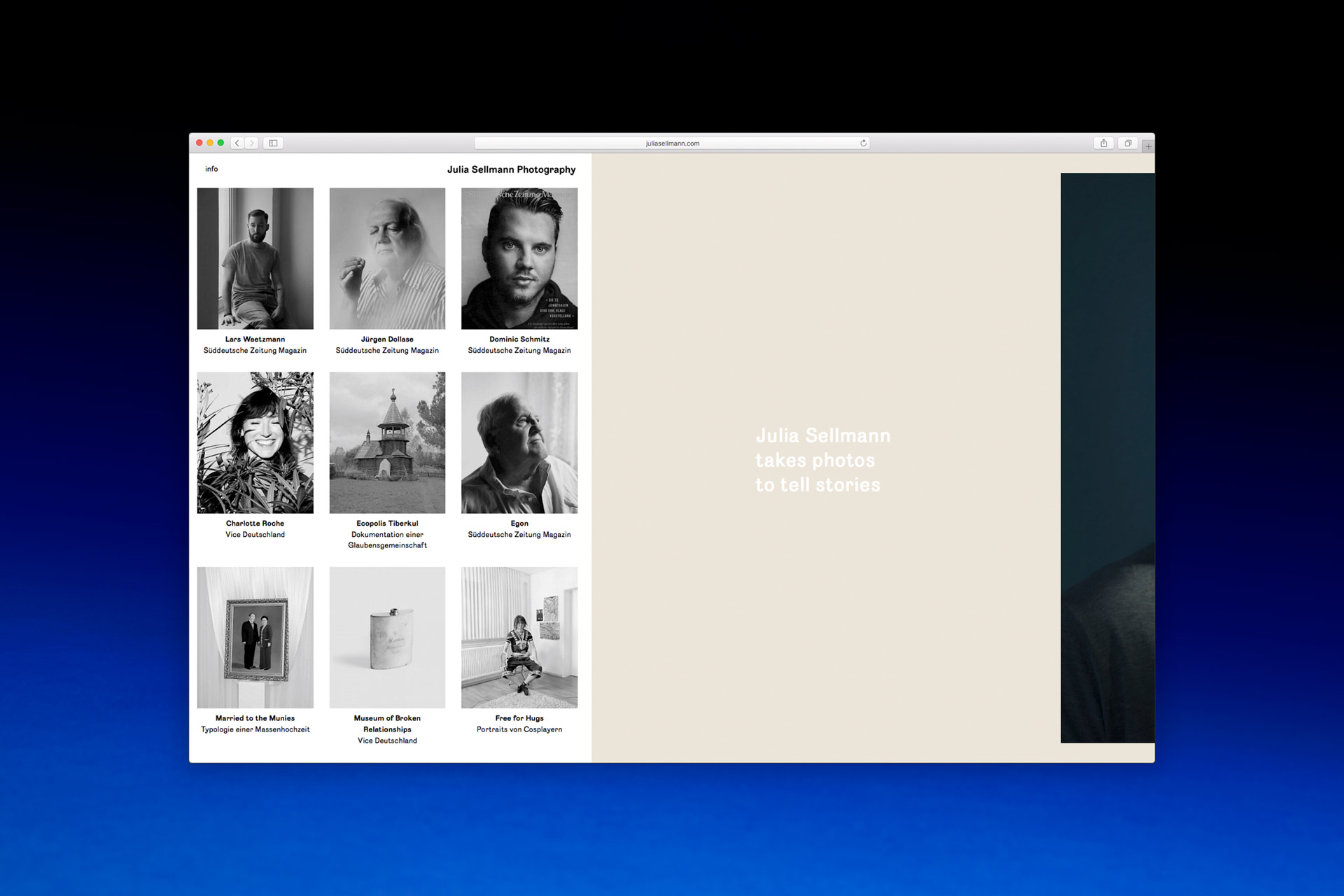The width and height of the screenshot is (1344, 896).
Task: Add a new tab with the plus button
Action: [1148, 146]
